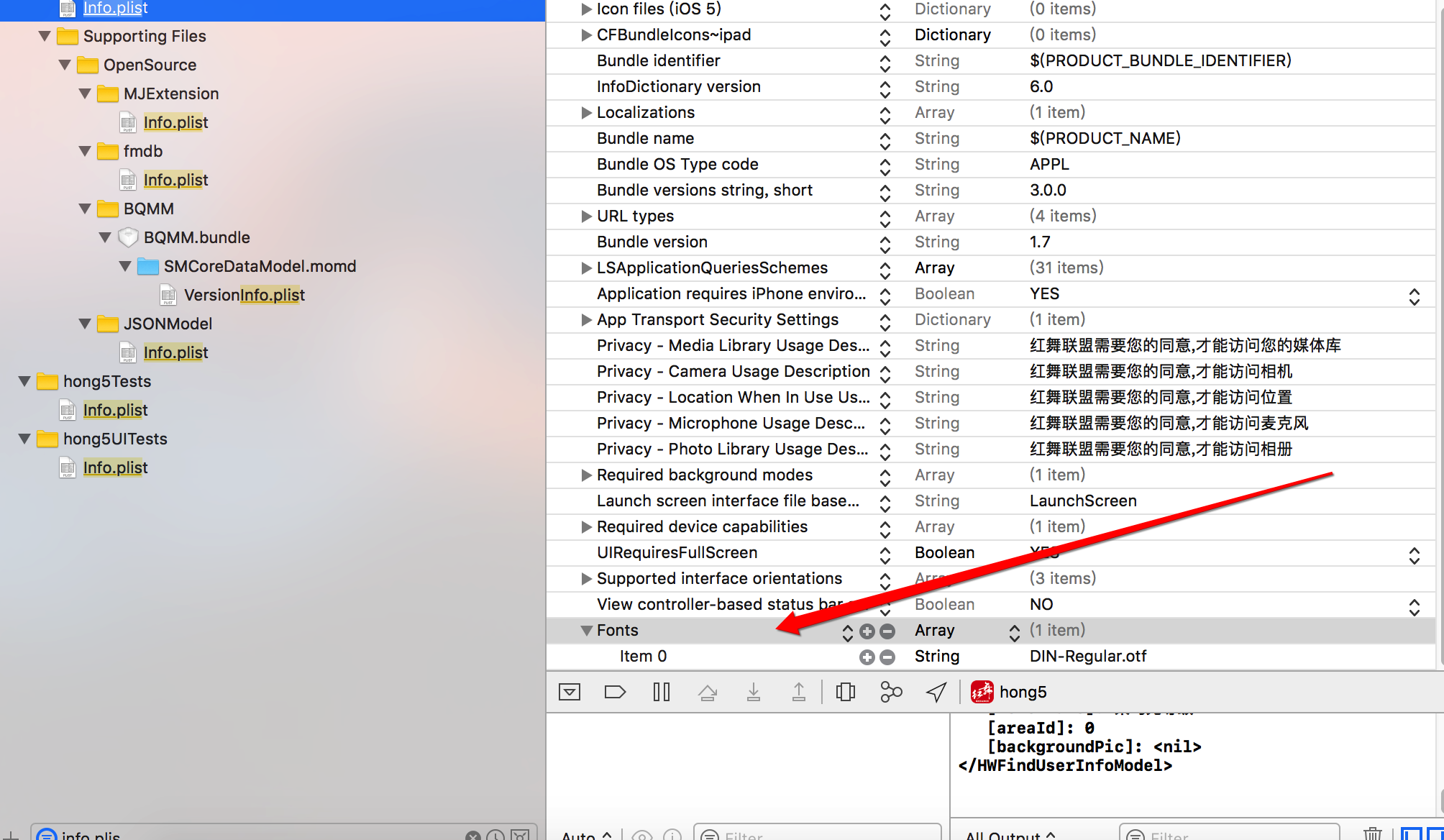Collapse the OpenSource folder
Viewport: 1444px width, 840px height.
click(65, 65)
